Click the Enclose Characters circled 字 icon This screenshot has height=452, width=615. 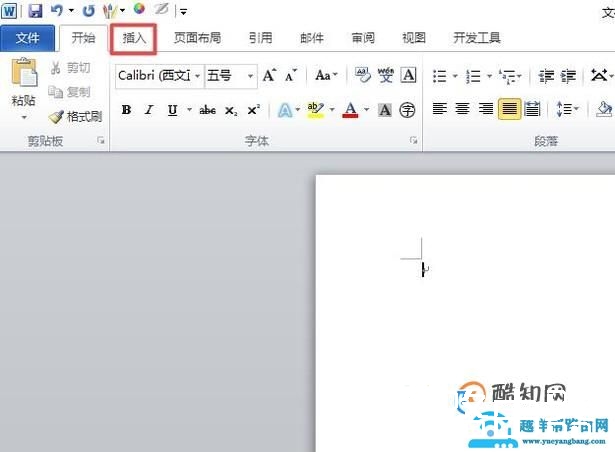click(408, 110)
